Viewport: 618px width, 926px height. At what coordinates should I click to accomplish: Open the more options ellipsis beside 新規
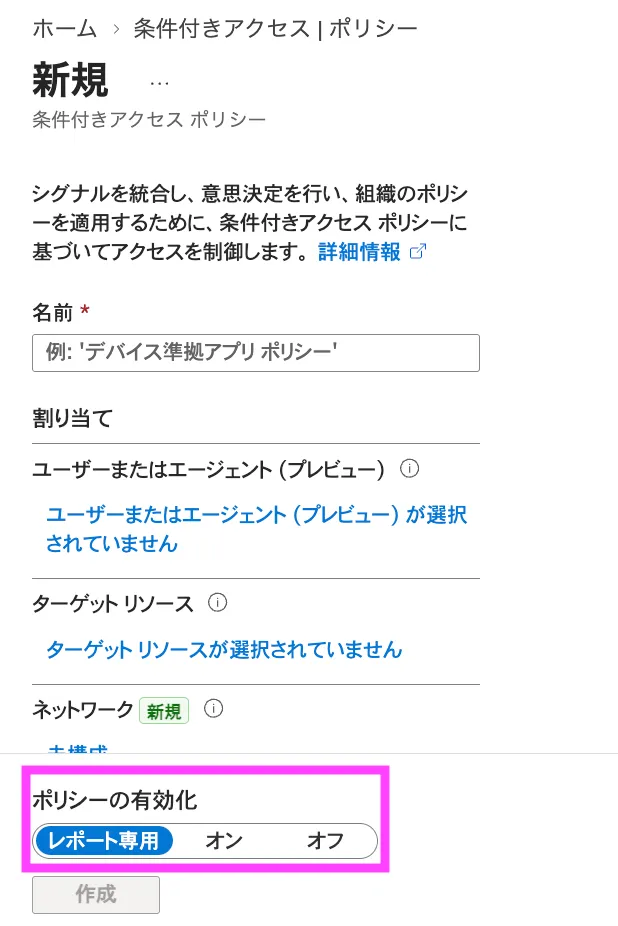[x=159, y=83]
